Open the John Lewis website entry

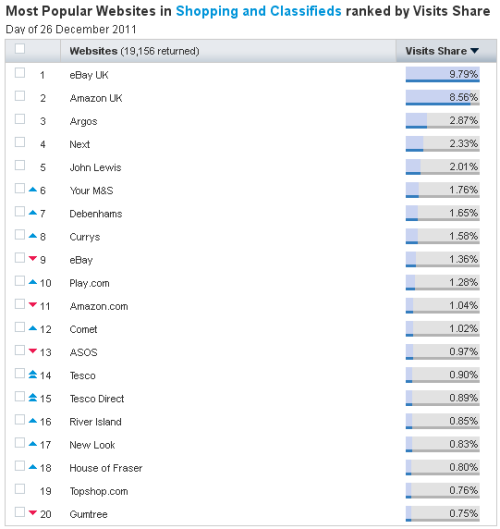95,168
